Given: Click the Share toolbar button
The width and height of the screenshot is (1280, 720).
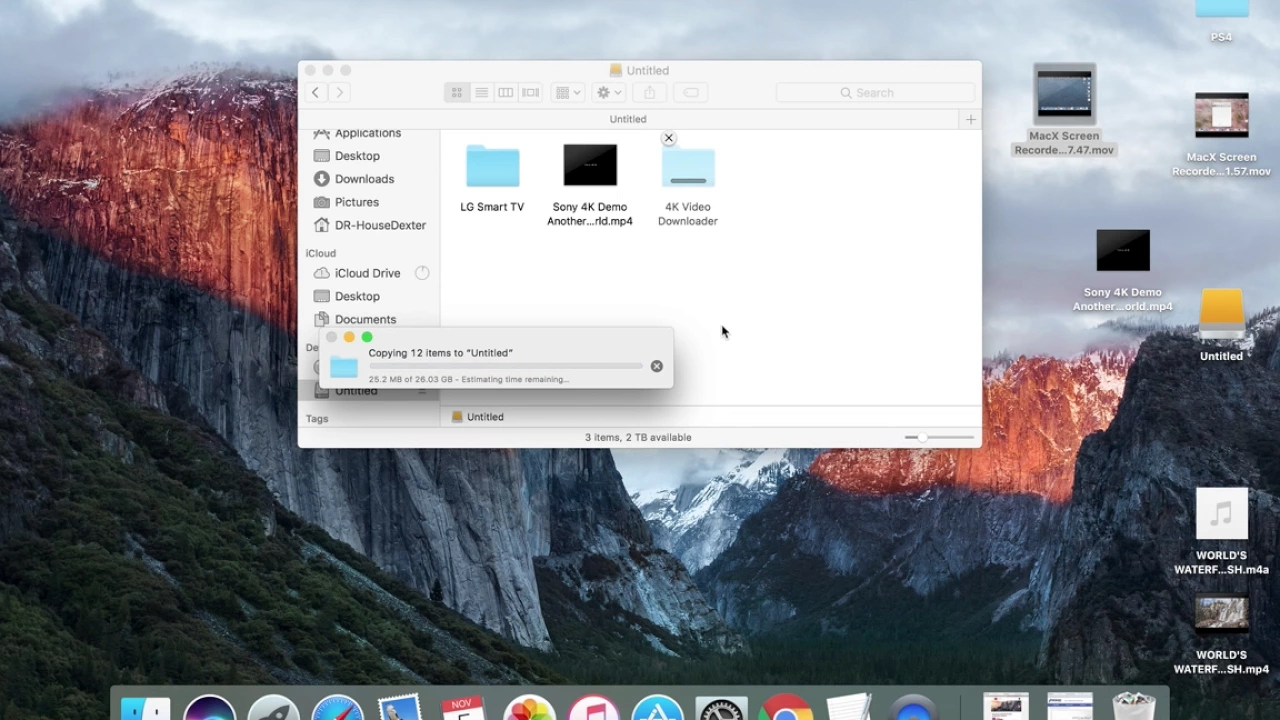Looking at the screenshot, I should click(649, 92).
